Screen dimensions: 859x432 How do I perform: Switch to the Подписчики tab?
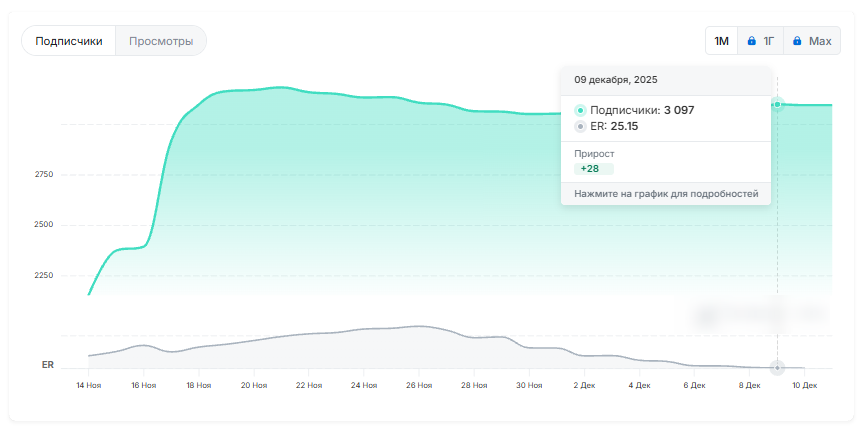point(69,41)
